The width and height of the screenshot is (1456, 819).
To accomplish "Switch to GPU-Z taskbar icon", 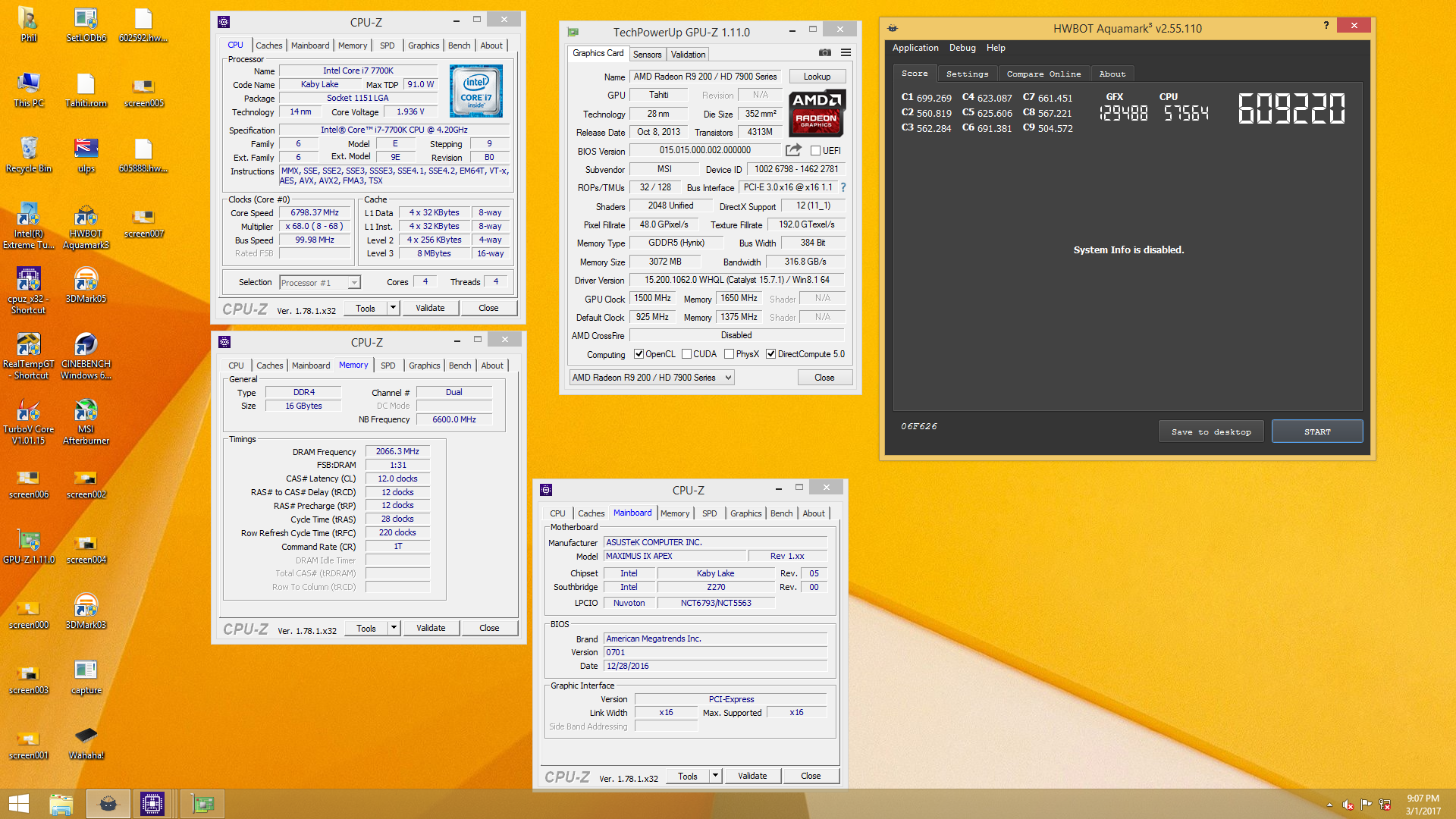I will pyautogui.click(x=202, y=804).
